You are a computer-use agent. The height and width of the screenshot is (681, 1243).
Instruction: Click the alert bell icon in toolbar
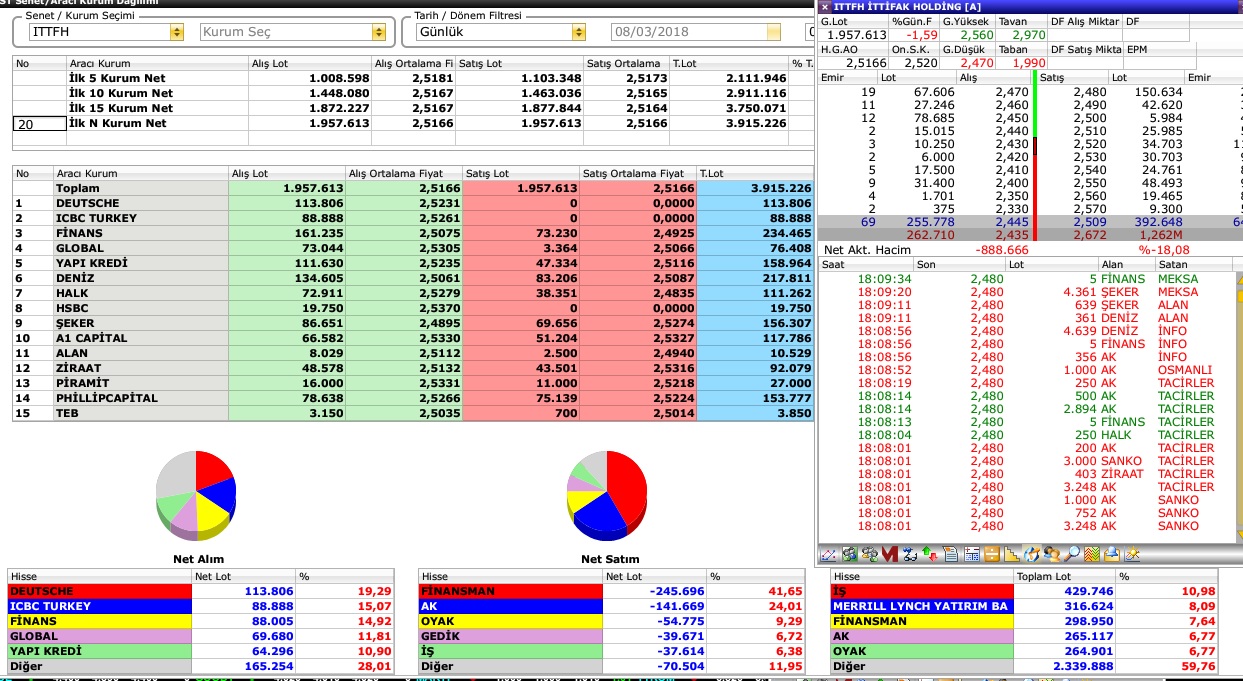point(1112,553)
